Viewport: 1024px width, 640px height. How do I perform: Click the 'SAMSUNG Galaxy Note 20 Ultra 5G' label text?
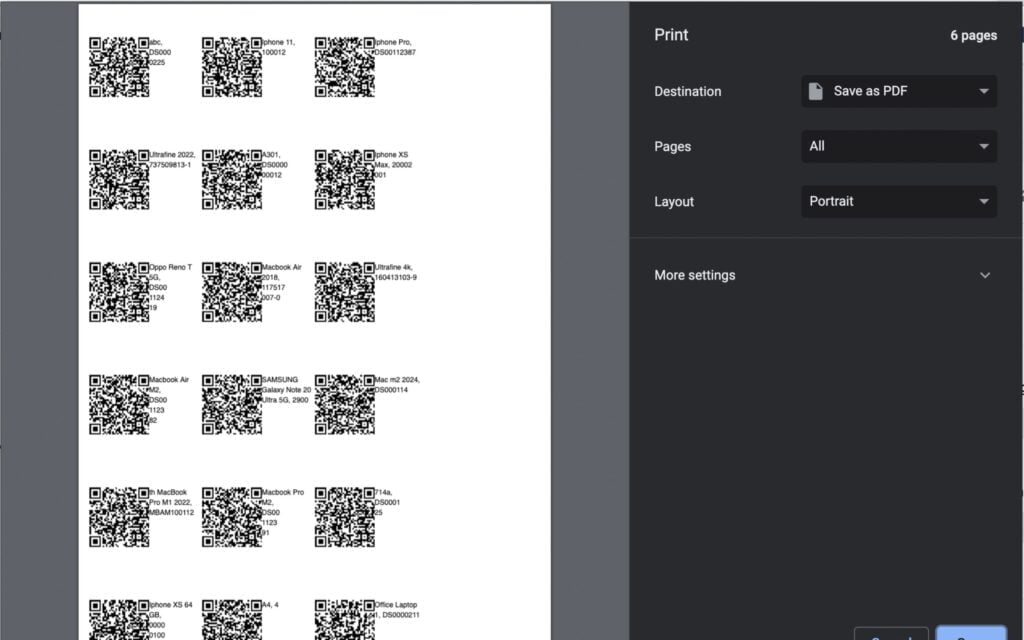point(287,389)
